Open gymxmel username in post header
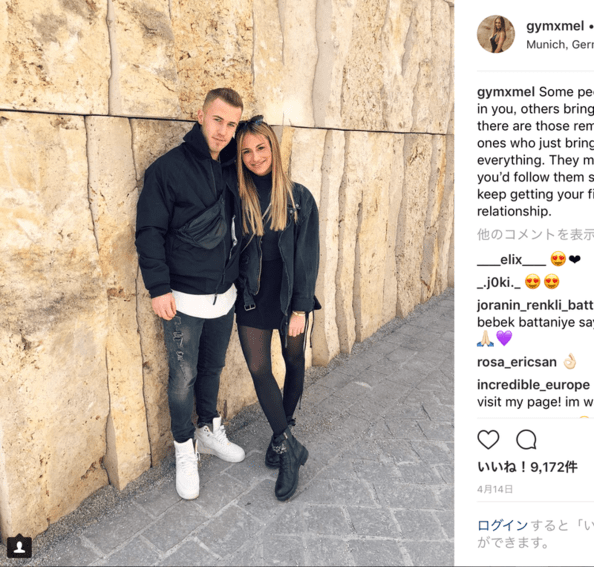Viewport: 594px width, 567px height. coord(555,26)
